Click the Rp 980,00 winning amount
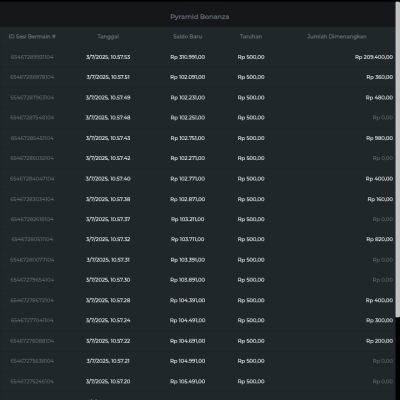This screenshot has width=400, height=400. (379, 138)
